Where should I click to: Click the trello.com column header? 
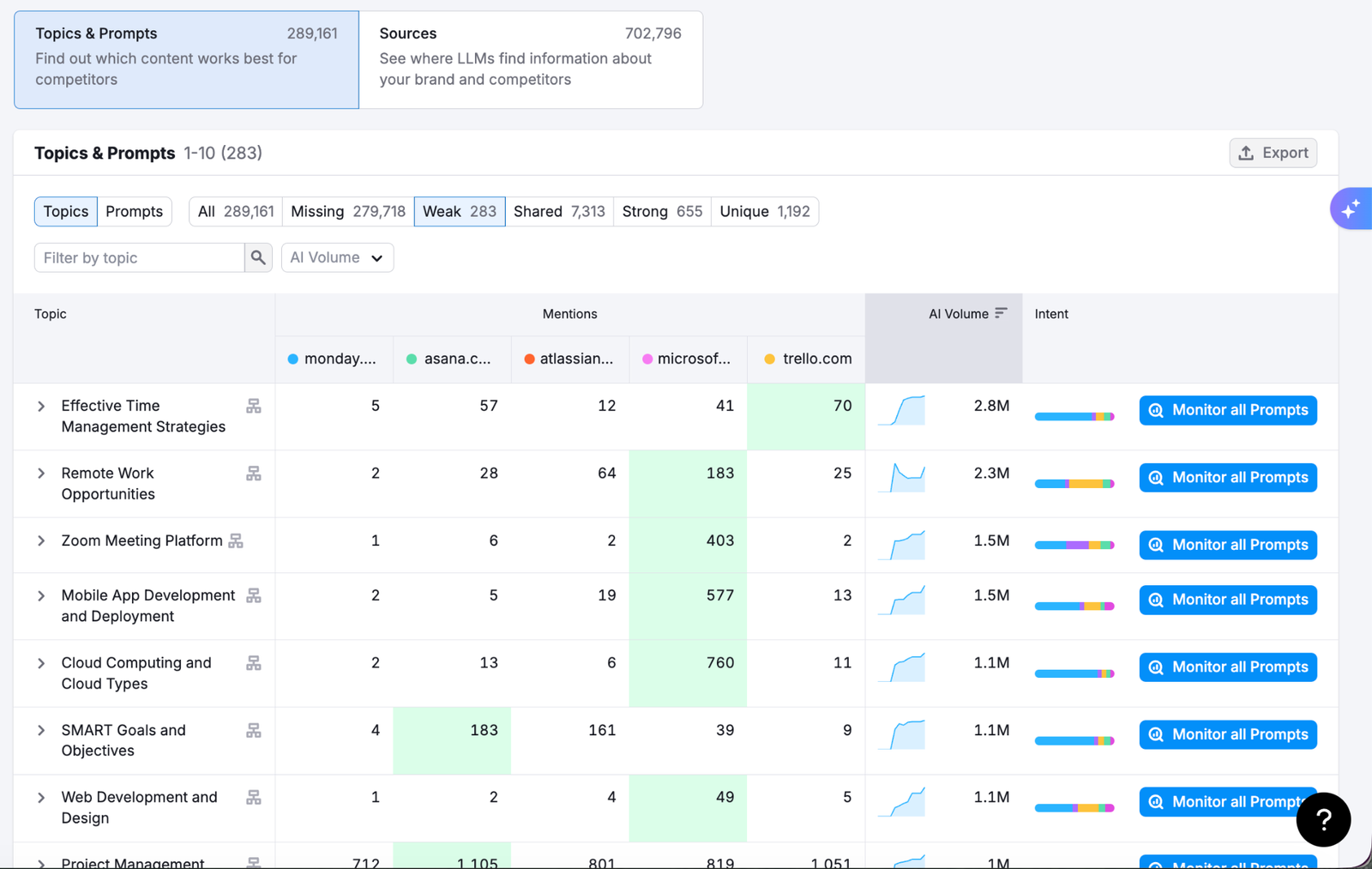coord(807,359)
